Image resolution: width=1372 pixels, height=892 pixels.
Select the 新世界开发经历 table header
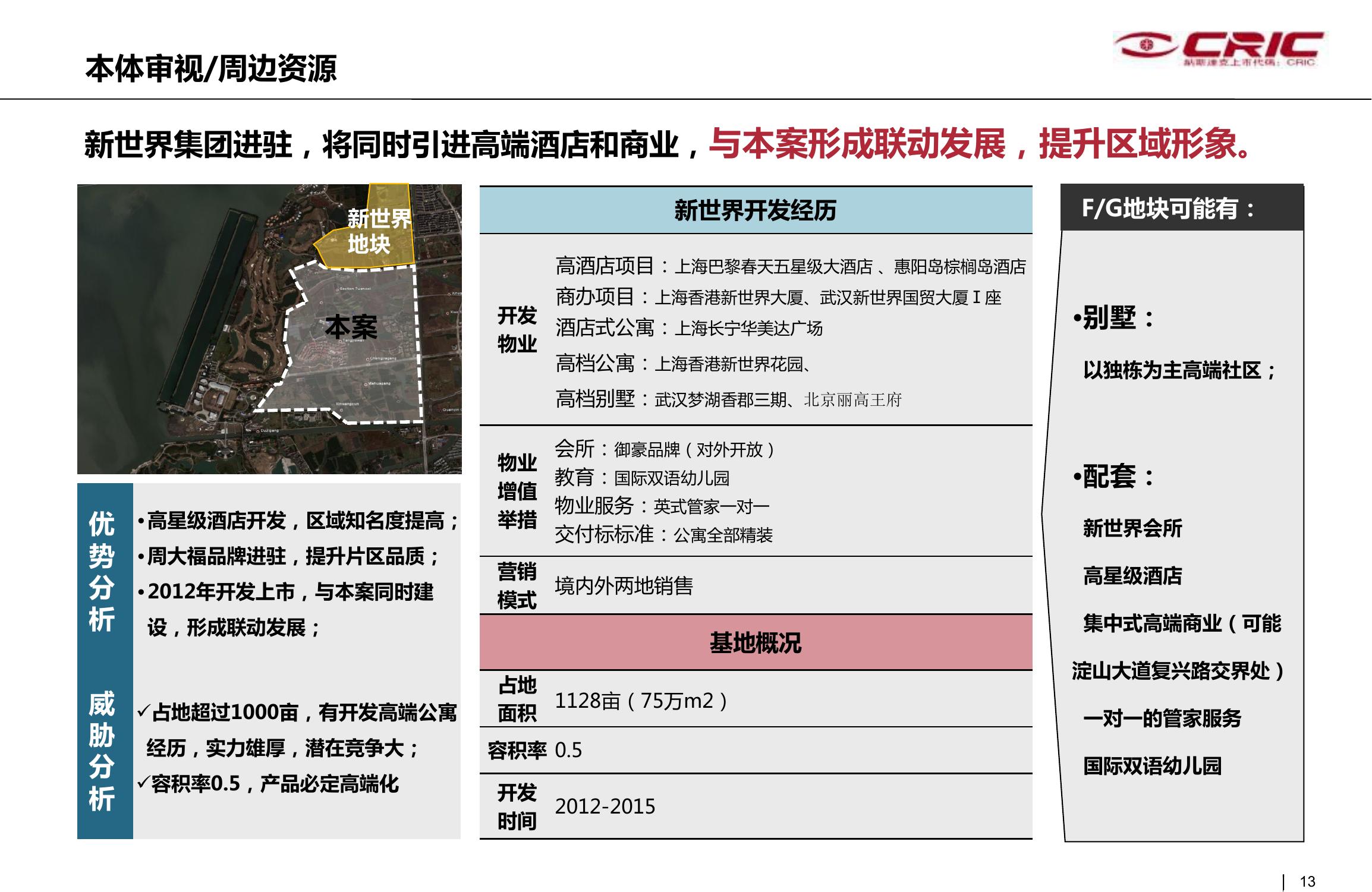(755, 210)
